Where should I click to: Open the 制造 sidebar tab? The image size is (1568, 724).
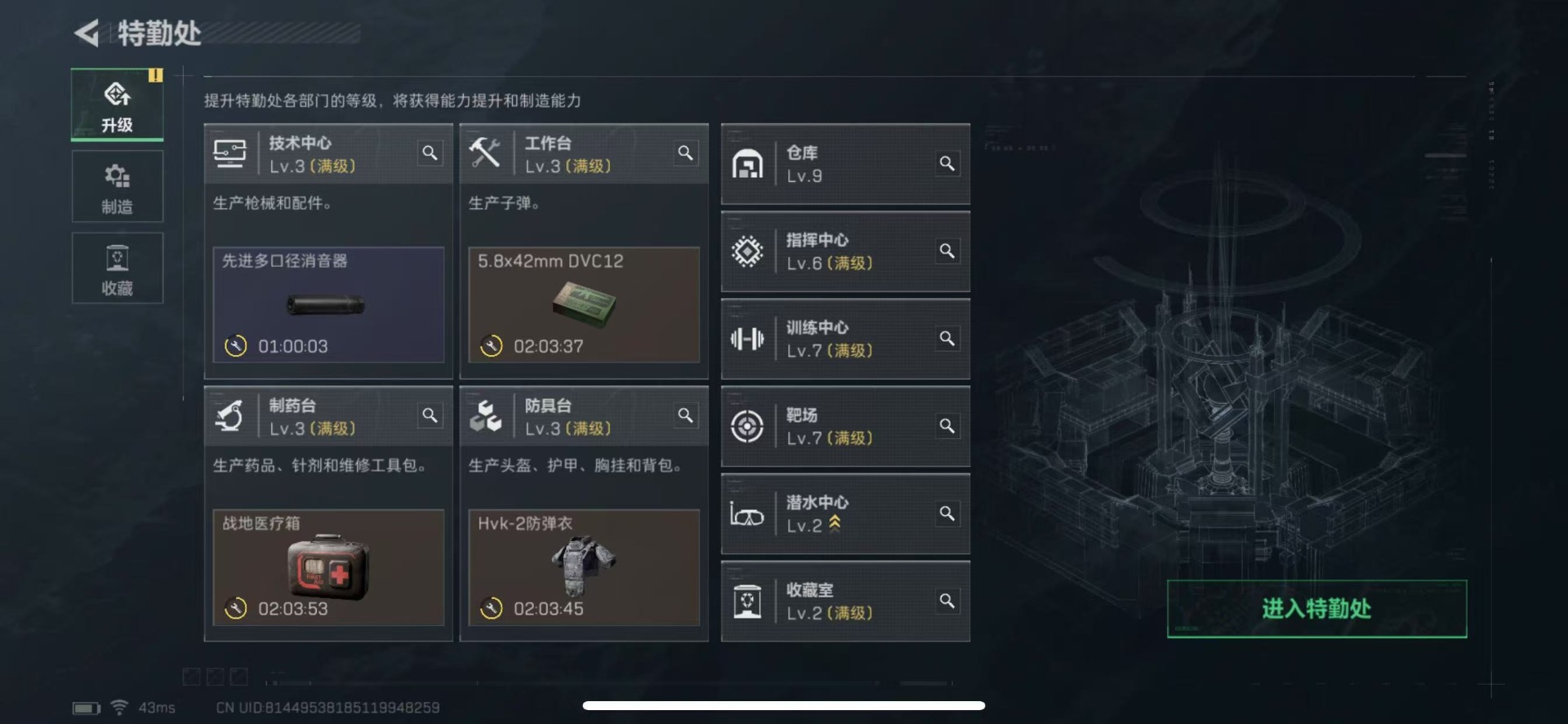tap(117, 187)
